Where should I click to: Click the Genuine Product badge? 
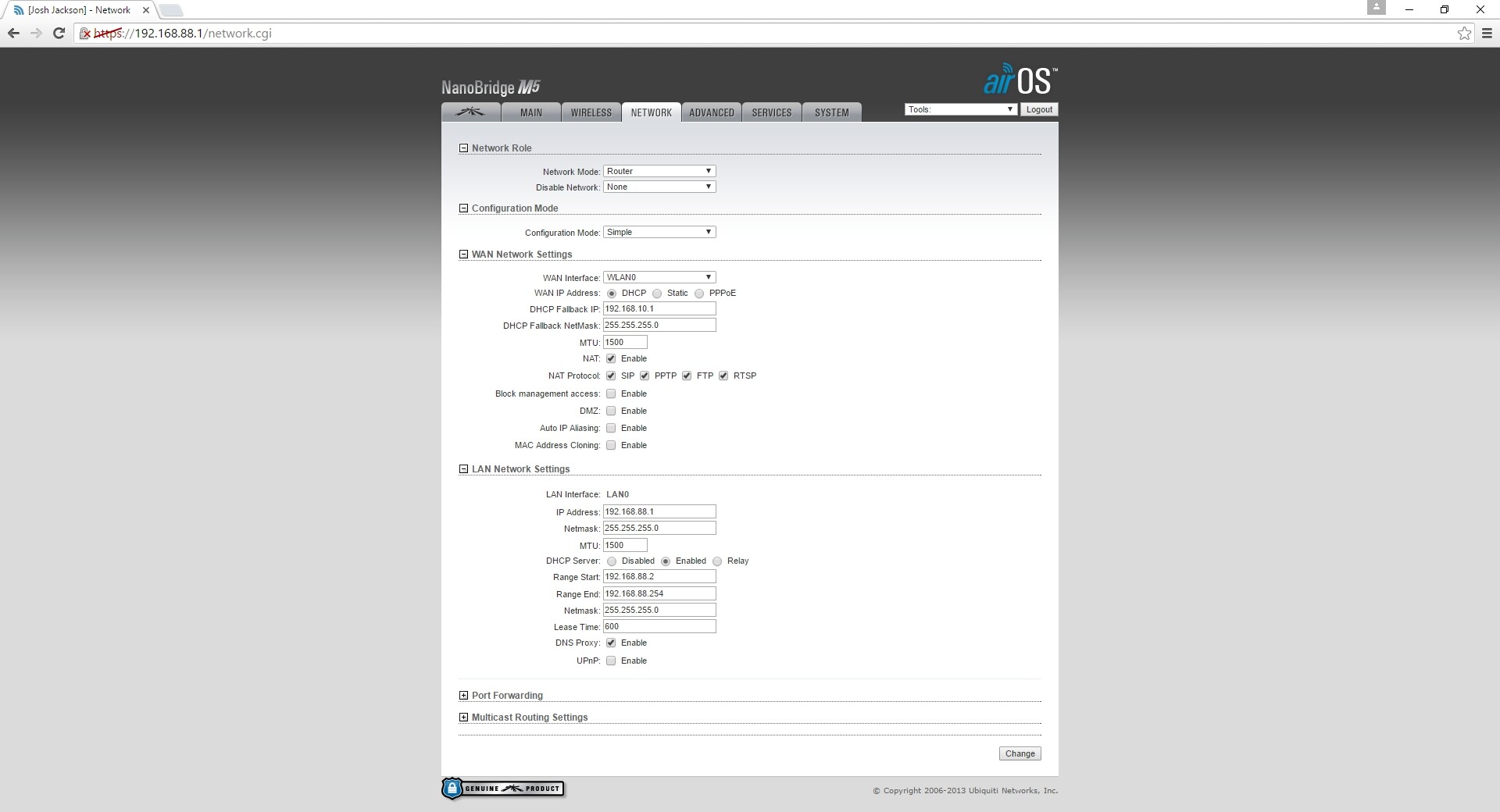click(x=503, y=789)
